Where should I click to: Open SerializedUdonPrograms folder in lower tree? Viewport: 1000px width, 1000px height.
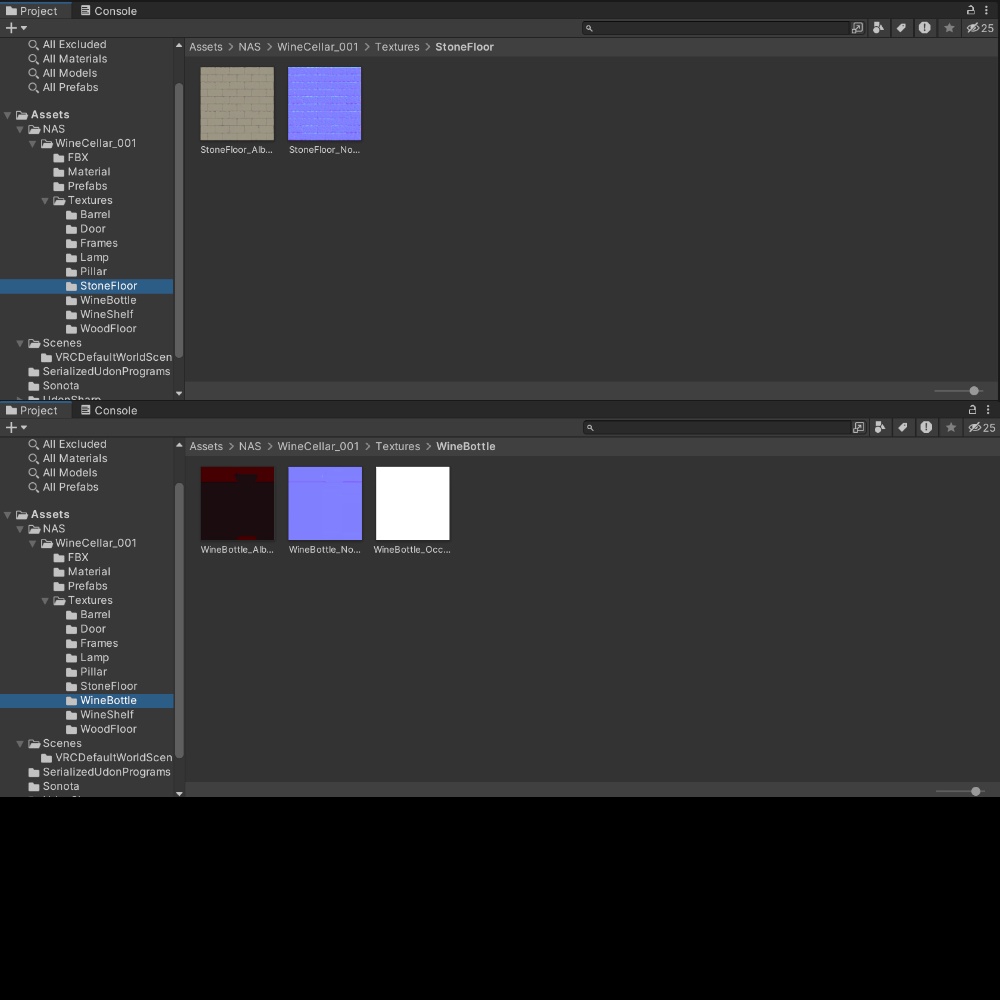pyautogui.click(x=106, y=772)
